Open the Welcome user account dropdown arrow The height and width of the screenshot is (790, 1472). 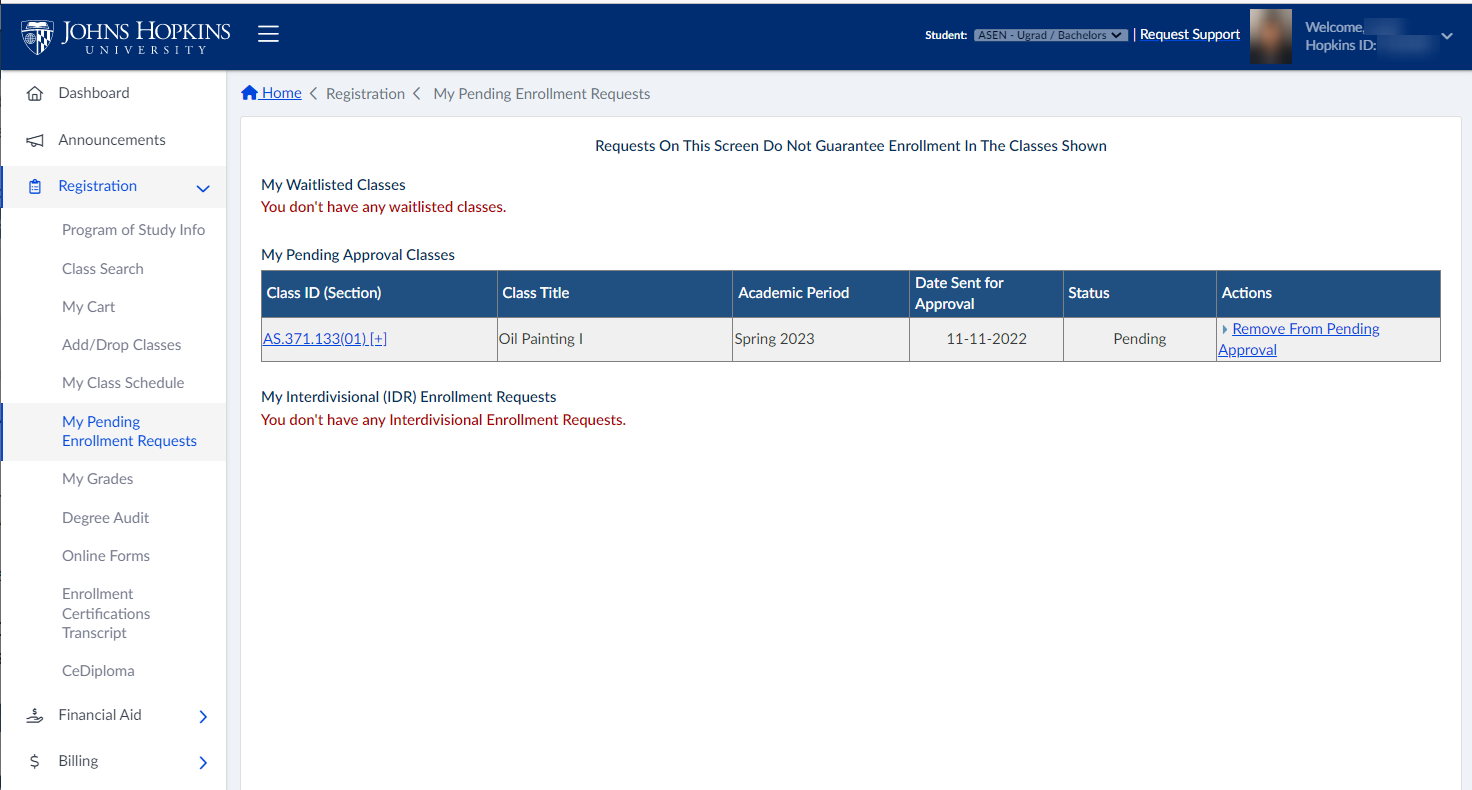coord(1446,36)
